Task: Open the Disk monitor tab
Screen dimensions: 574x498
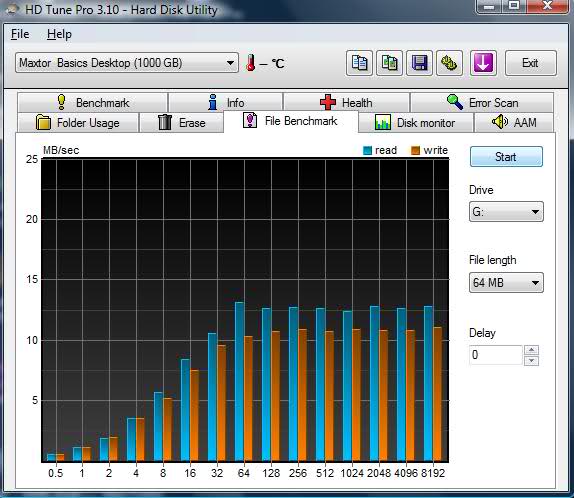Action: (415, 123)
